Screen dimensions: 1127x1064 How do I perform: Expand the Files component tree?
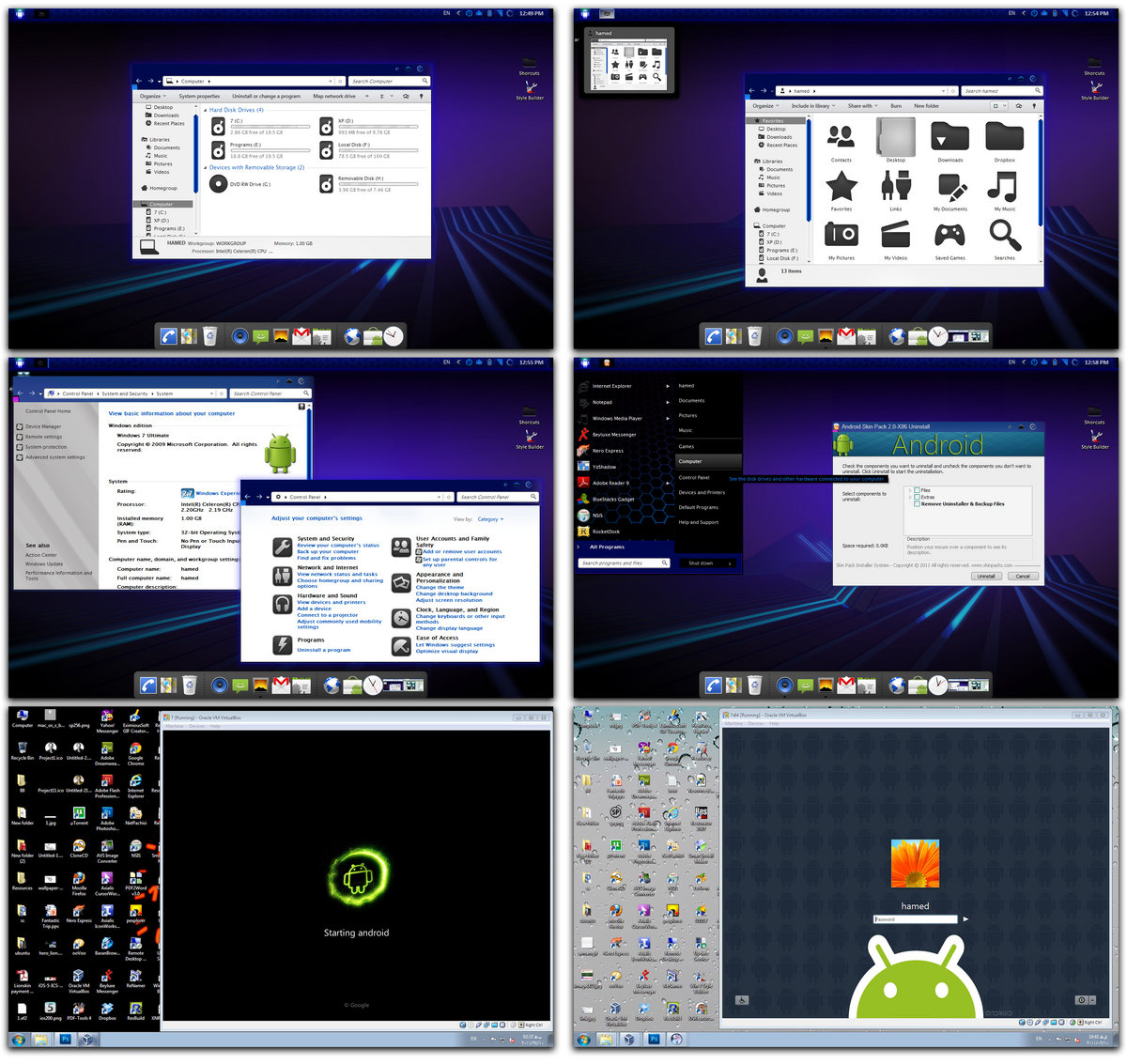[910, 490]
